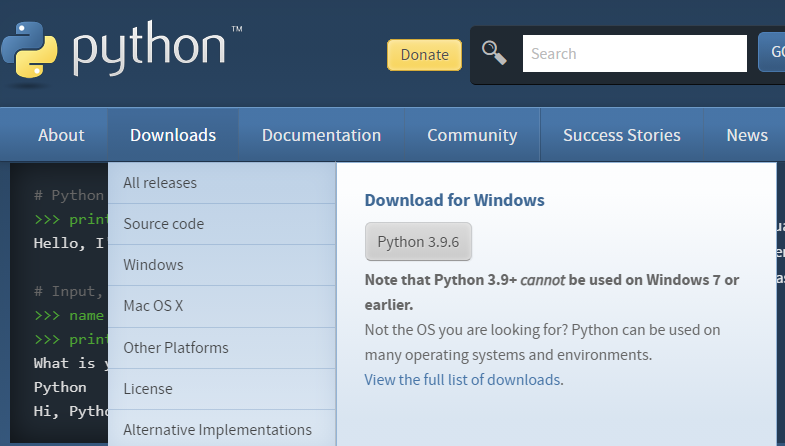Open the Community menu
785x446 pixels.
[472, 135]
